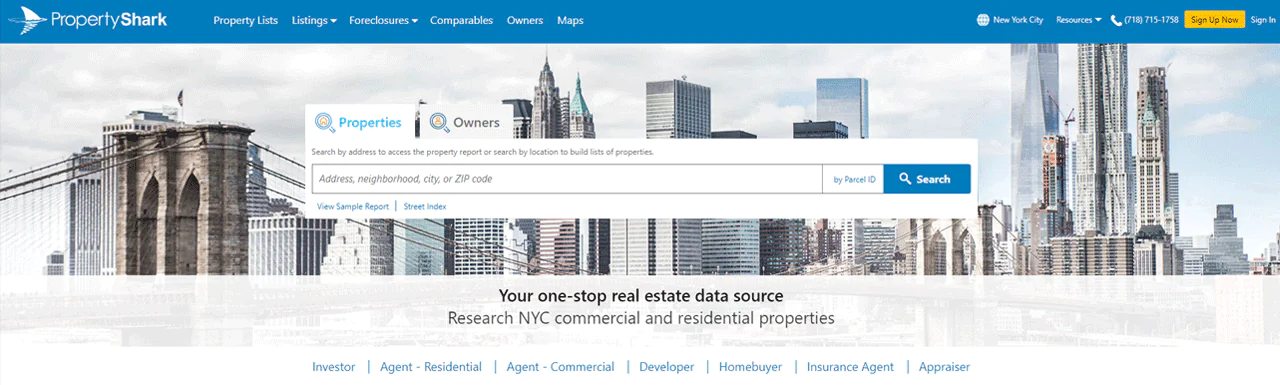The height and width of the screenshot is (385, 1280).
Task: Open the Property Lists menu item
Action: 246,20
